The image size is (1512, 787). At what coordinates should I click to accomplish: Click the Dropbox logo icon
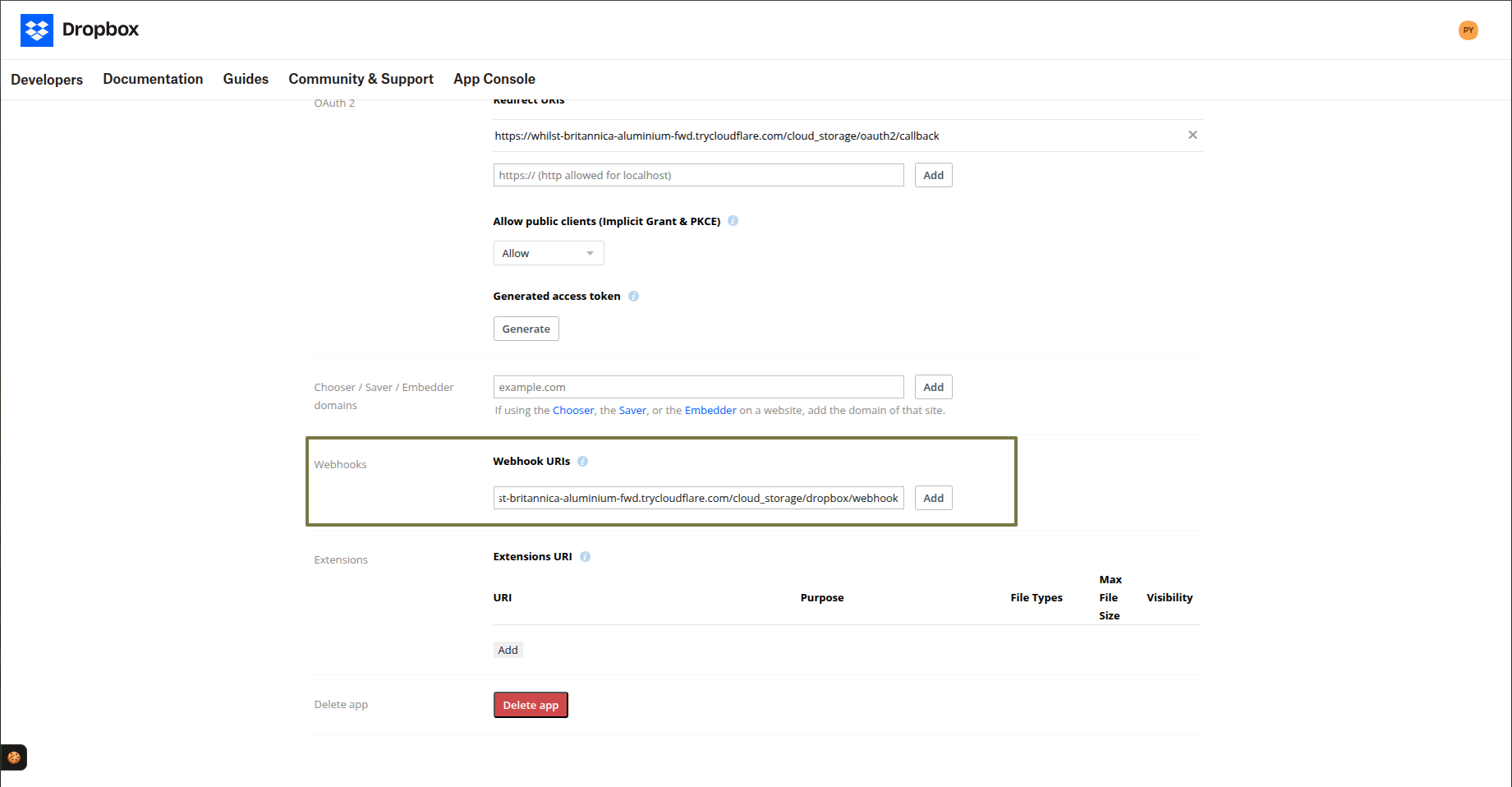(37, 30)
